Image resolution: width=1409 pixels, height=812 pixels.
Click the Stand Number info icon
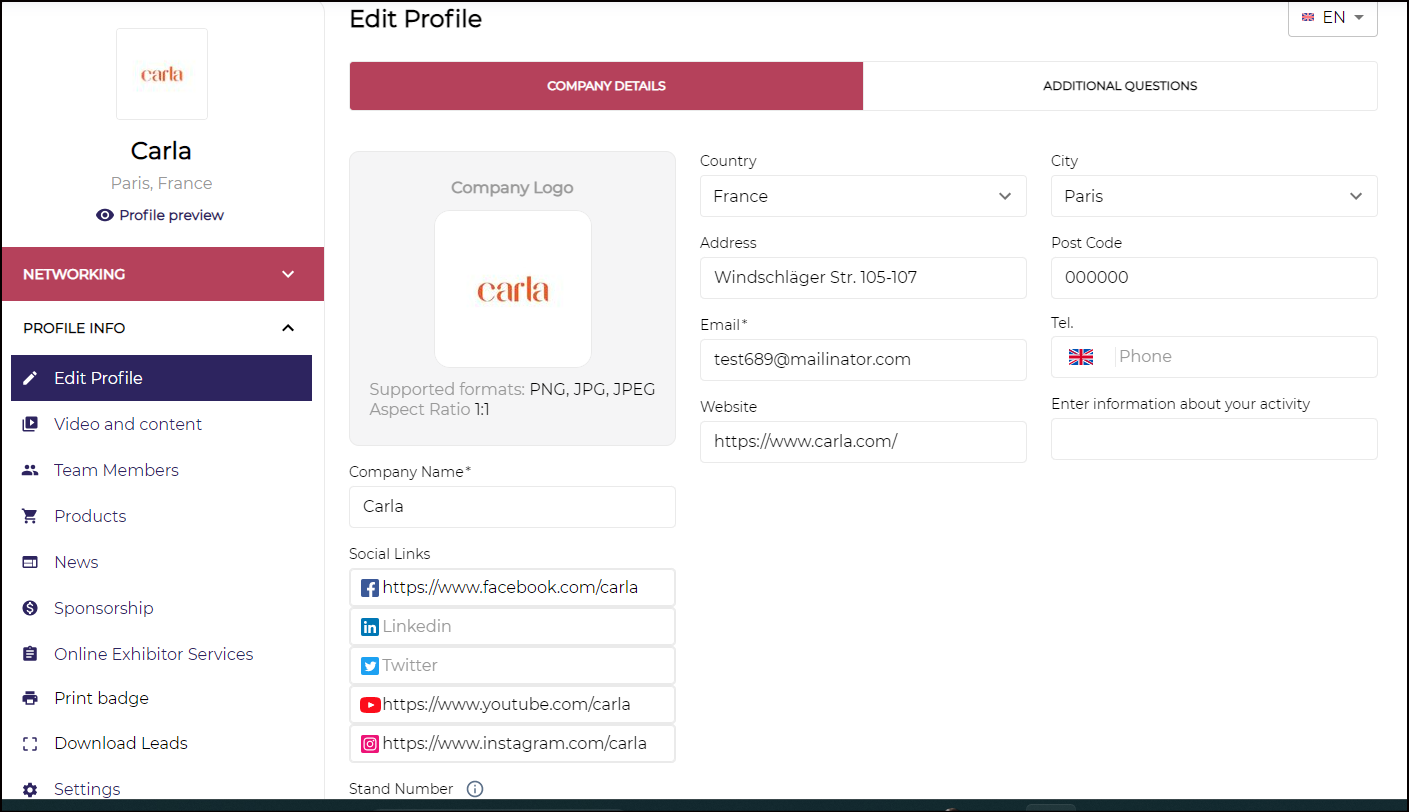tap(475, 789)
